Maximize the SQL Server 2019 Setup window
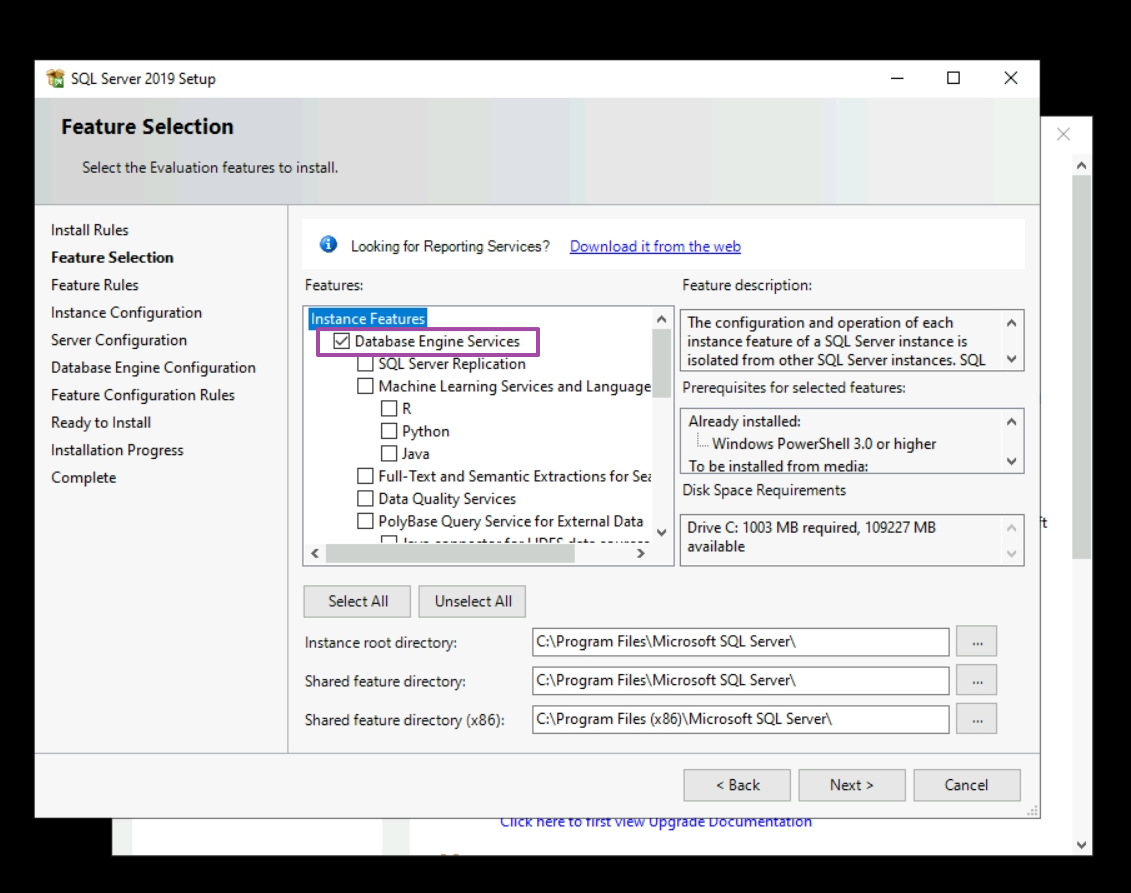The height and width of the screenshot is (893, 1131). pyautogui.click(x=954, y=78)
